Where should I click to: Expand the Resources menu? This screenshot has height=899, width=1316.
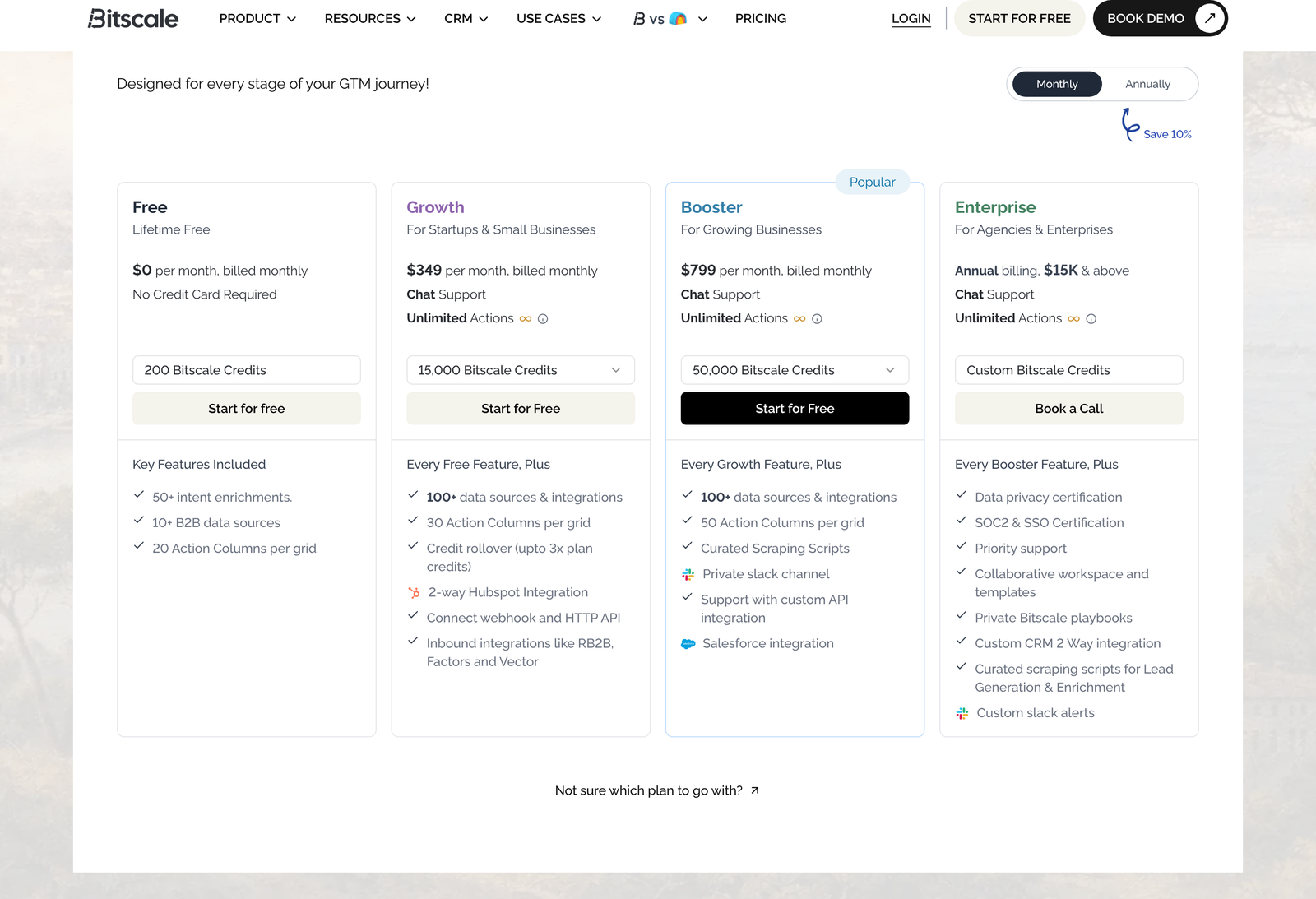[370, 18]
